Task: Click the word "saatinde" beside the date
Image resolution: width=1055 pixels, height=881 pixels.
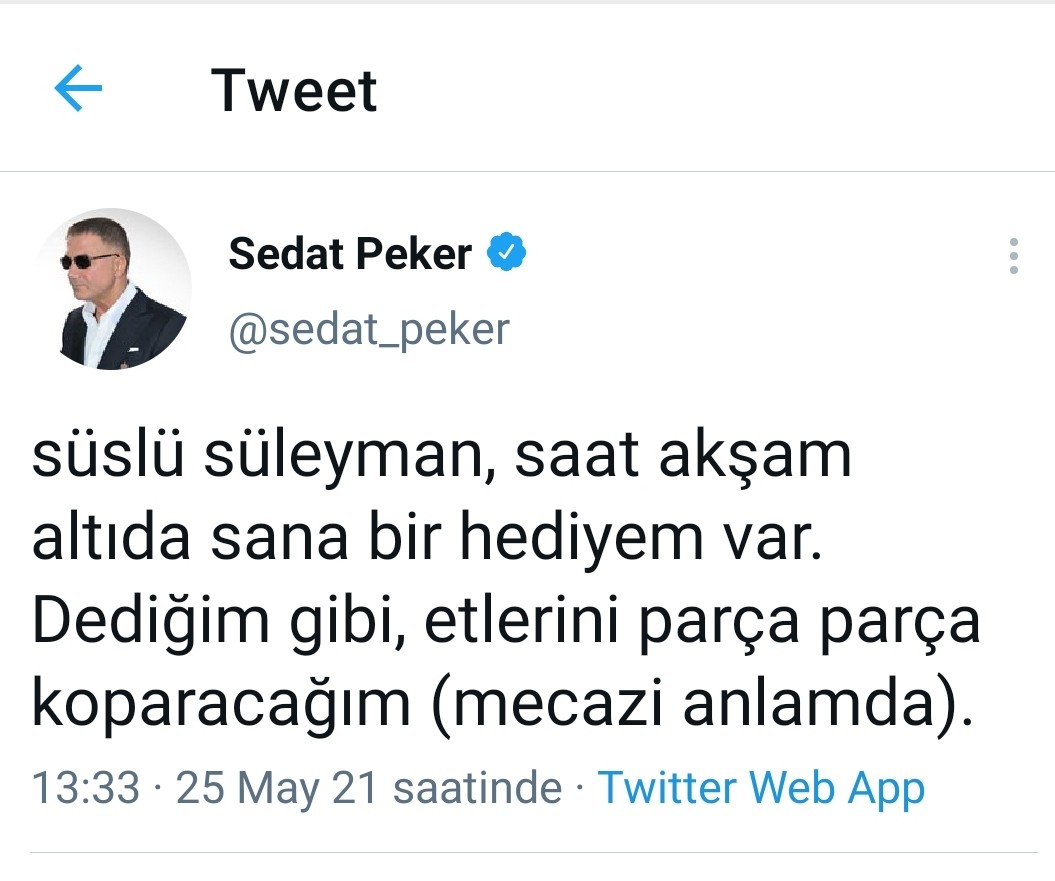Action: point(478,787)
